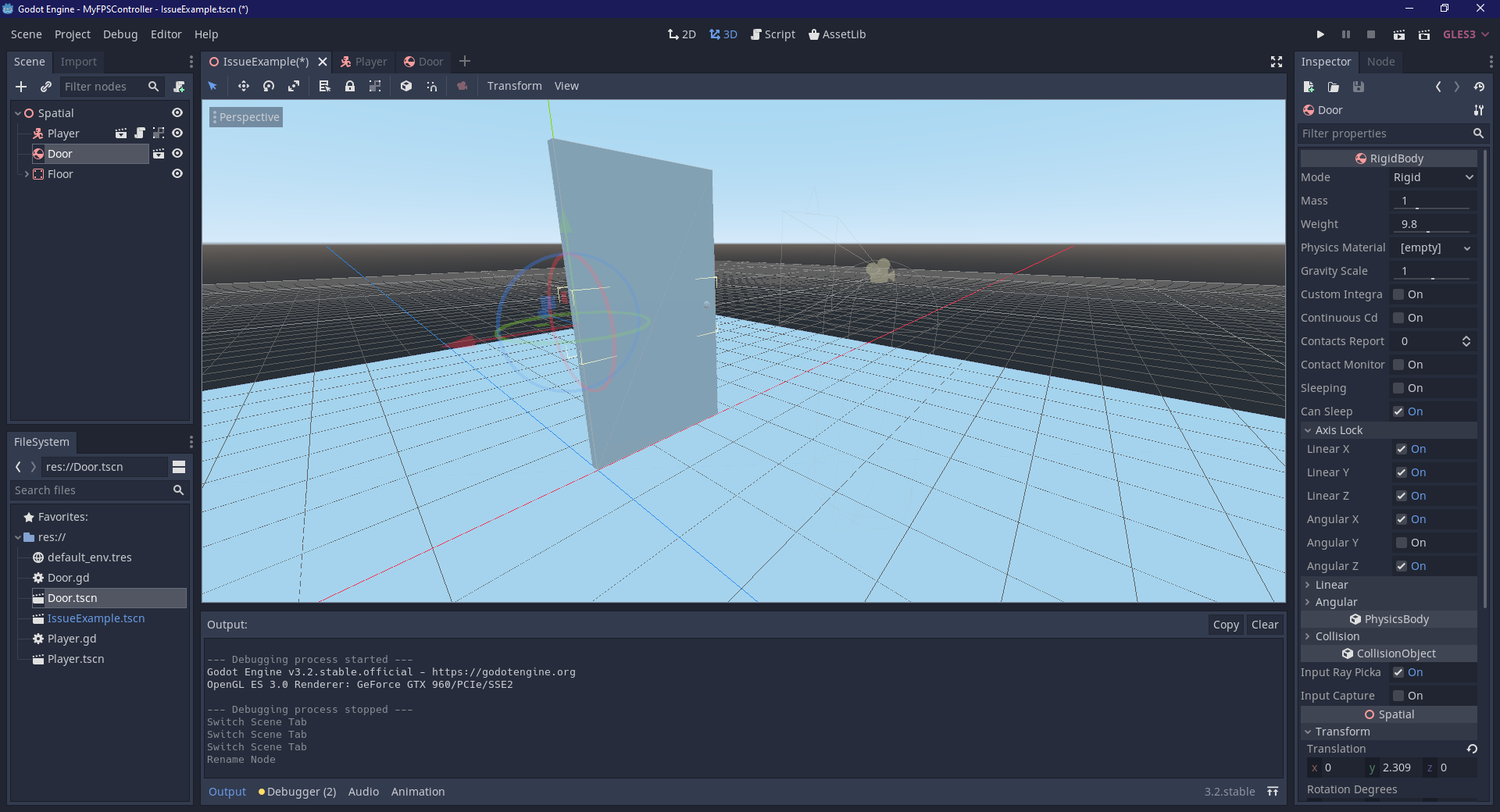Expand the Angular property section
This screenshot has height=812, width=1500.
coord(1388,602)
